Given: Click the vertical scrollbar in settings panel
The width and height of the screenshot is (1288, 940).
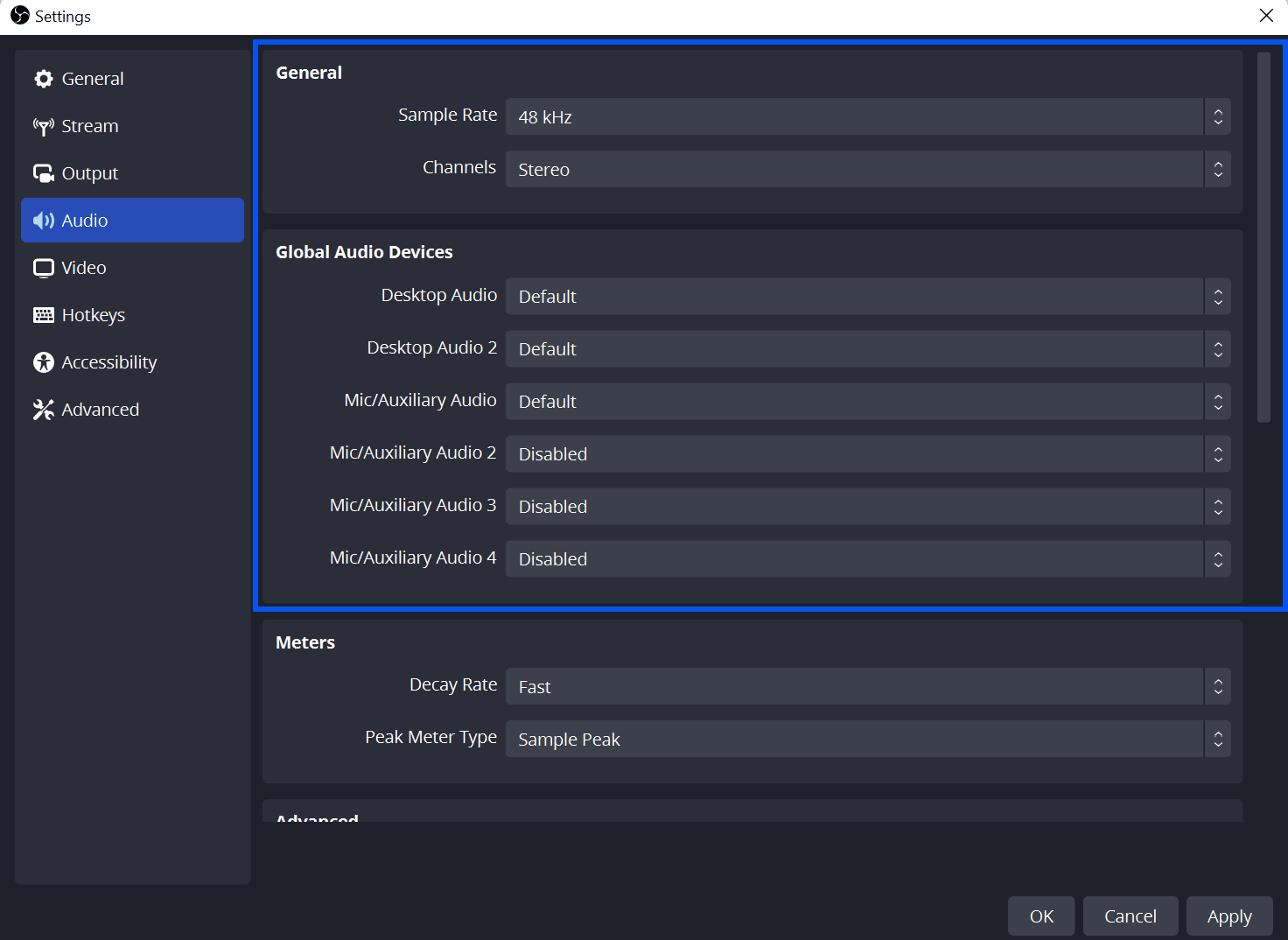Looking at the screenshot, I should (1263, 237).
